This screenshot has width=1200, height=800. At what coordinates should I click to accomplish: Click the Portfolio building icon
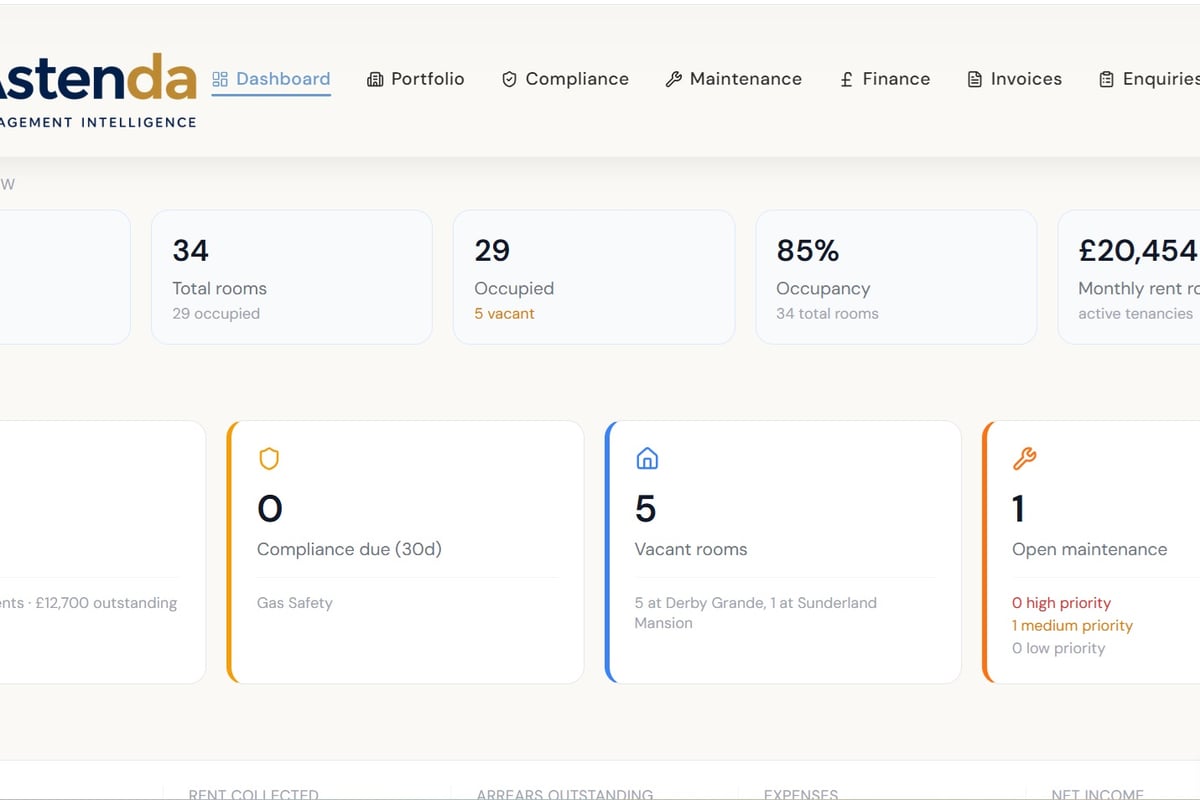[x=375, y=79]
